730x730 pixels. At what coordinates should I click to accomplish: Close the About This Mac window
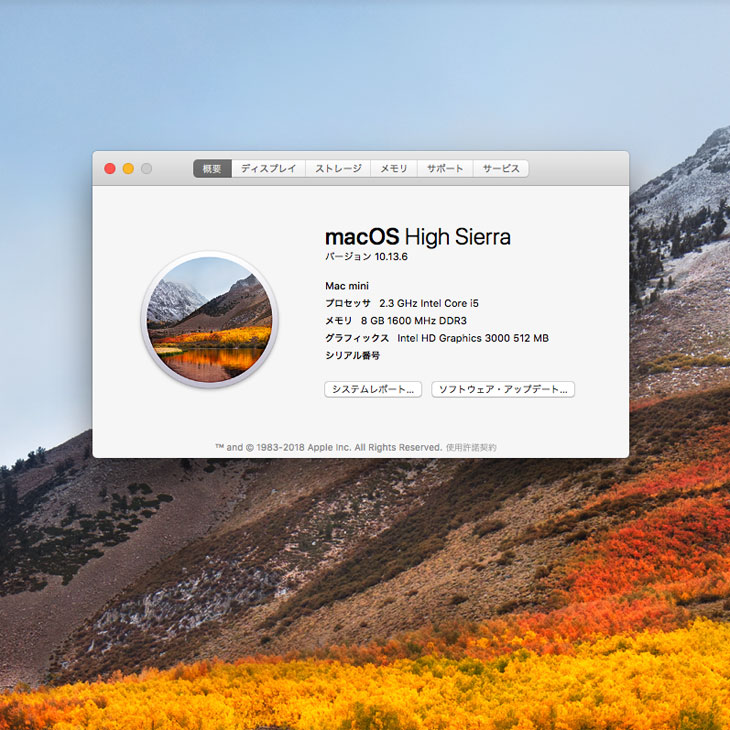[x=110, y=169]
